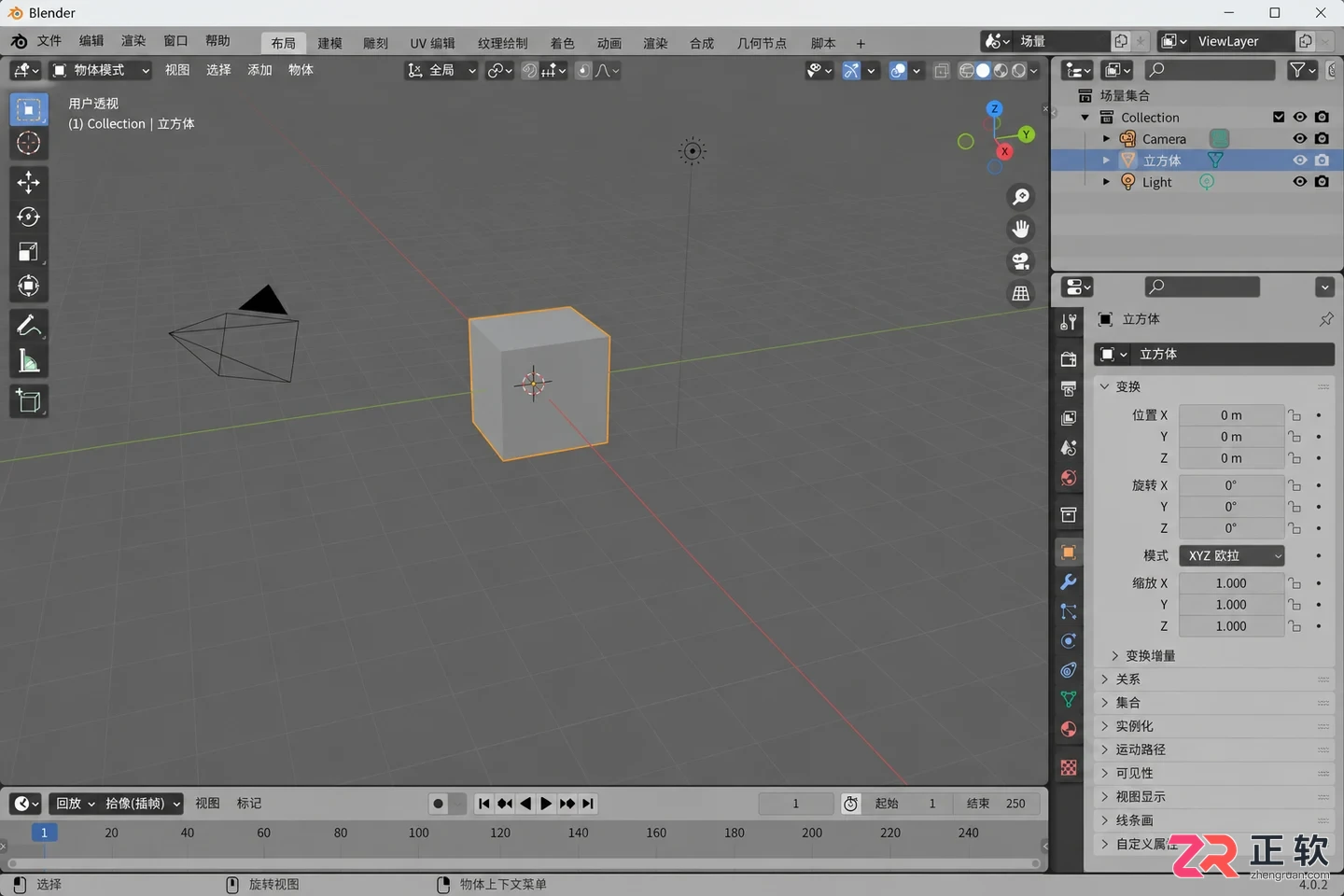The width and height of the screenshot is (1344, 896).
Task: Open the viewport Add menu
Action: pyautogui.click(x=259, y=70)
